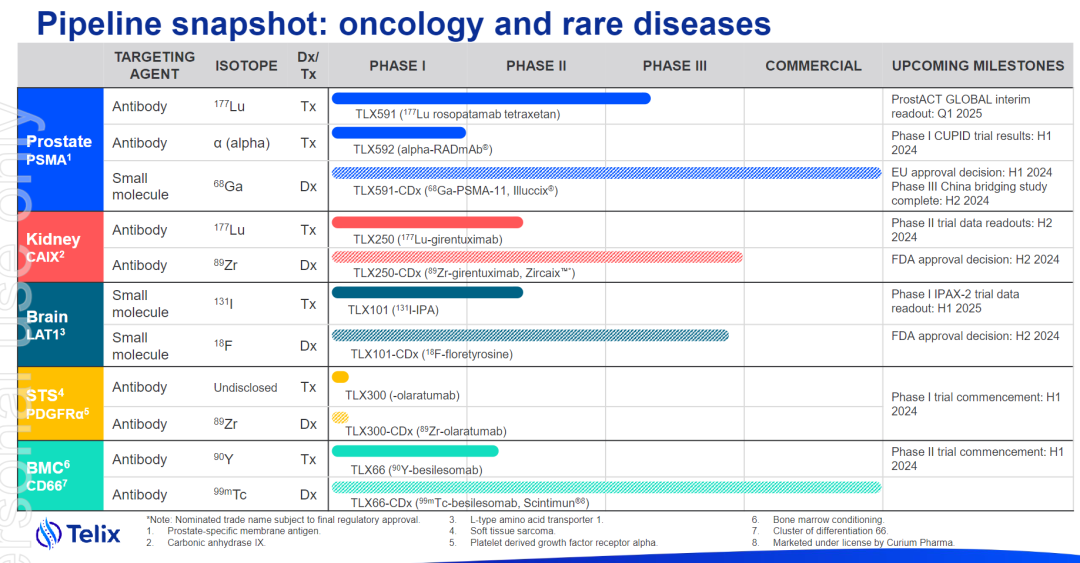The height and width of the screenshot is (563, 1080).
Task: Click the Telix logo icon
Action: click(50, 534)
